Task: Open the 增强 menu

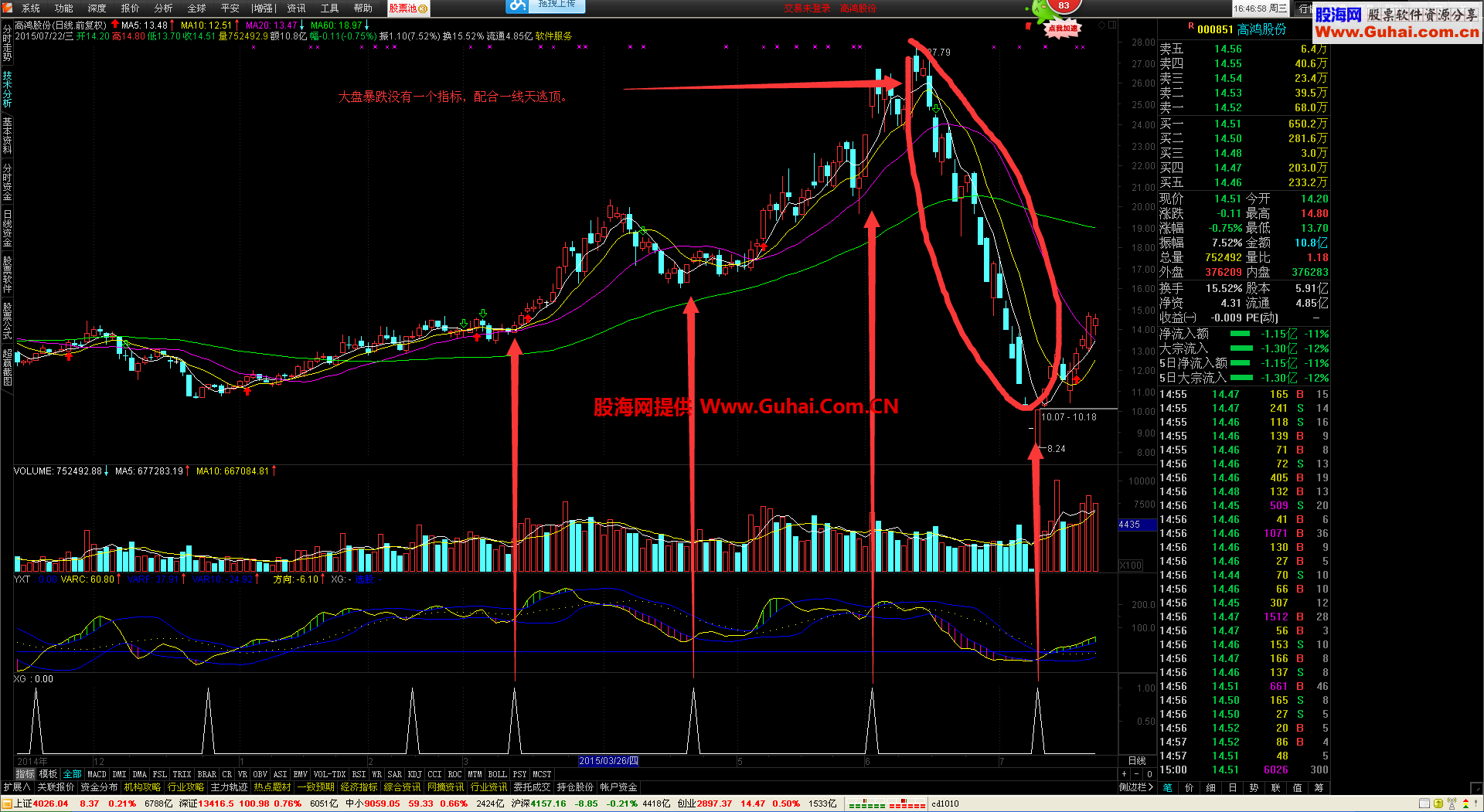Action: (x=263, y=8)
